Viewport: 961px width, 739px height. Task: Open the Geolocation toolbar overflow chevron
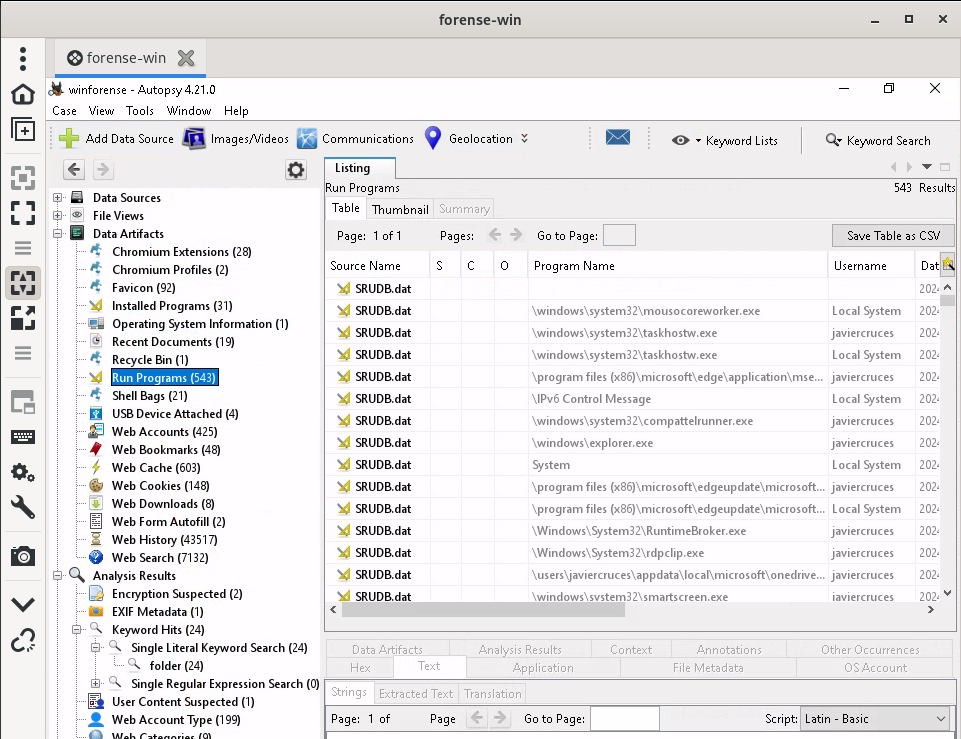(525, 138)
